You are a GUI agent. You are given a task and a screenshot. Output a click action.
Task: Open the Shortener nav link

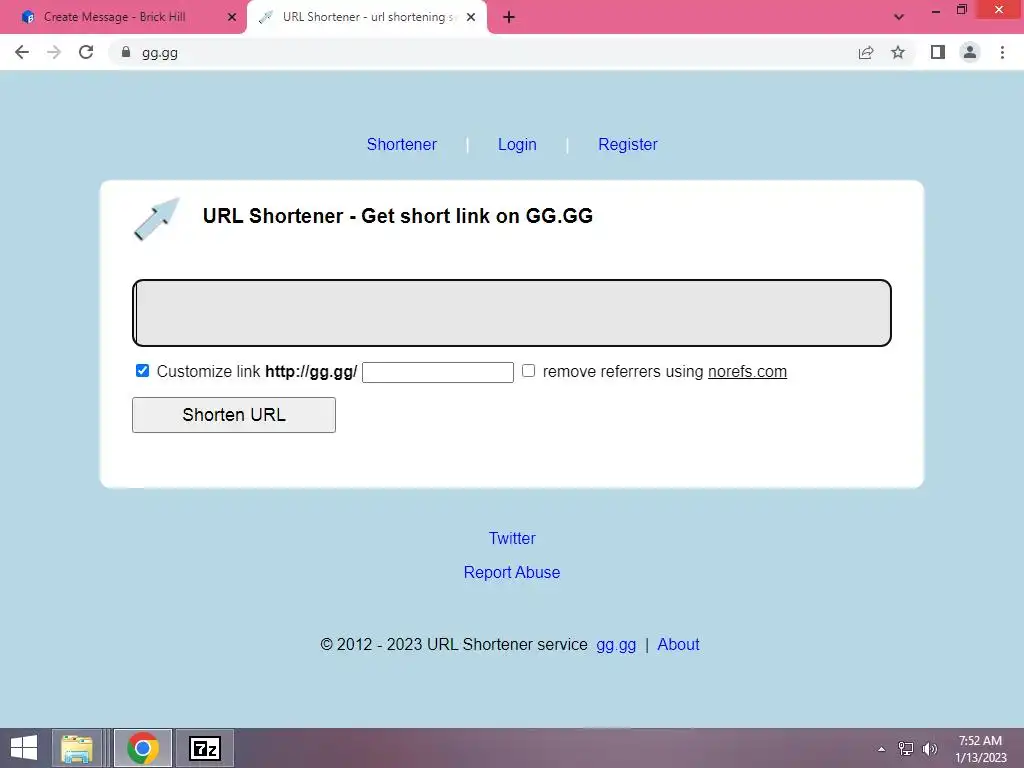point(402,144)
